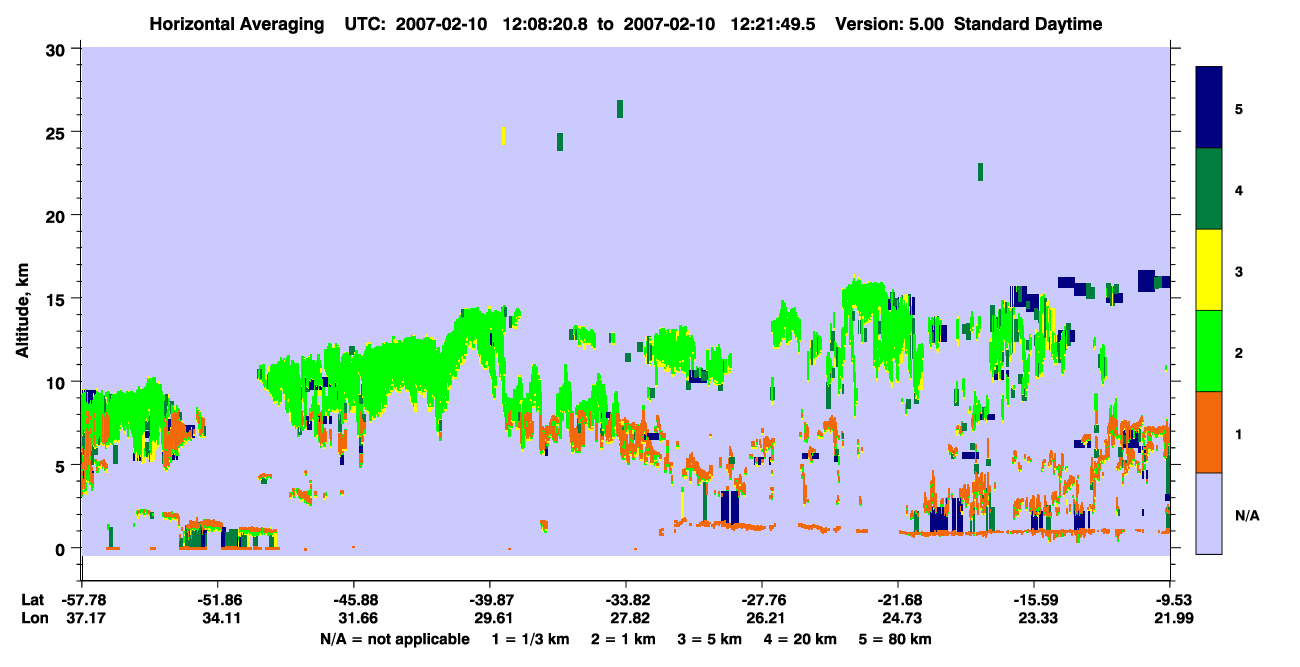Image resolution: width=1300 pixels, height=667 pixels.
Task: Click the end time '12:21:49.5' in the title
Action: (773, 24)
